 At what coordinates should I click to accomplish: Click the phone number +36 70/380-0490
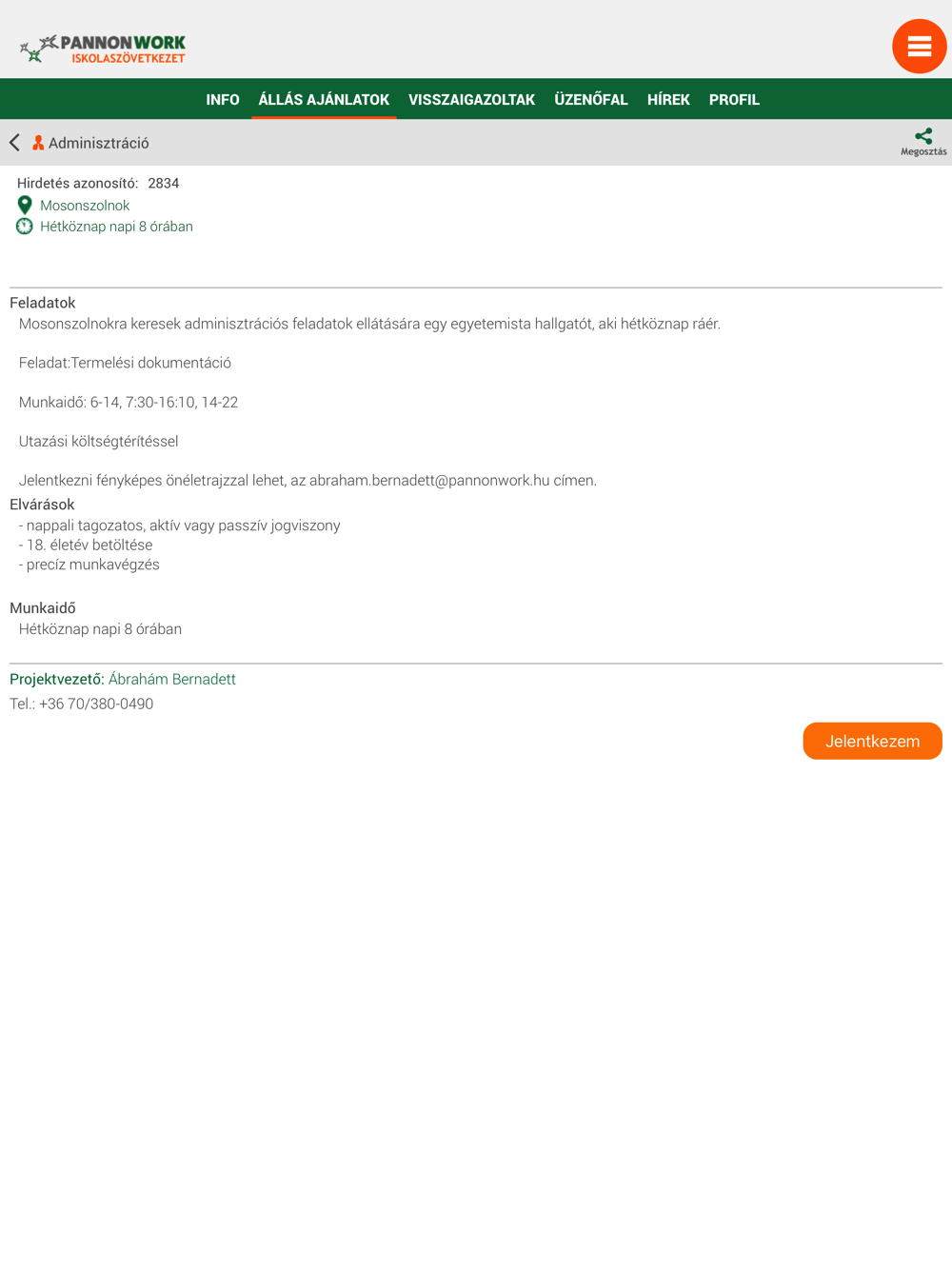(96, 704)
